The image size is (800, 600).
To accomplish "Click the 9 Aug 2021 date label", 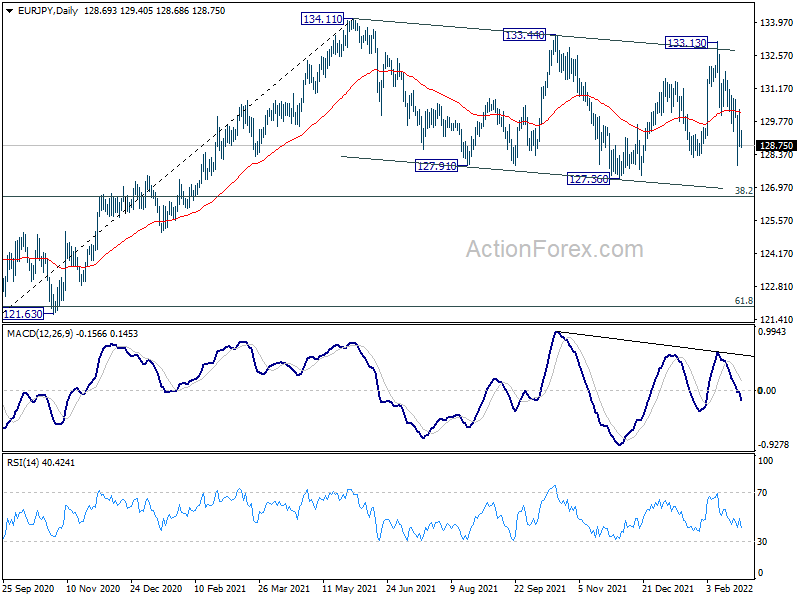I will [x=474, y=589].
